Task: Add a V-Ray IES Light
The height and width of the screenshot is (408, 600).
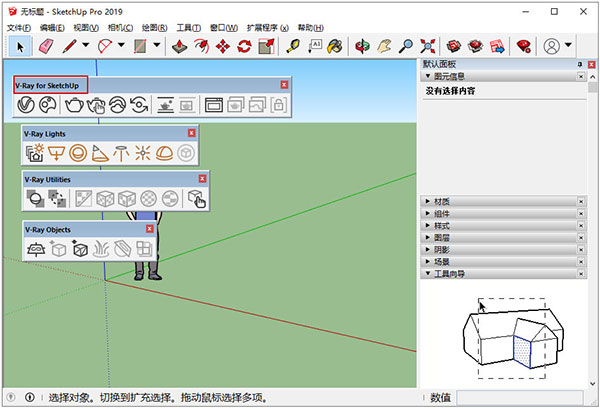Action: [121, 153]
